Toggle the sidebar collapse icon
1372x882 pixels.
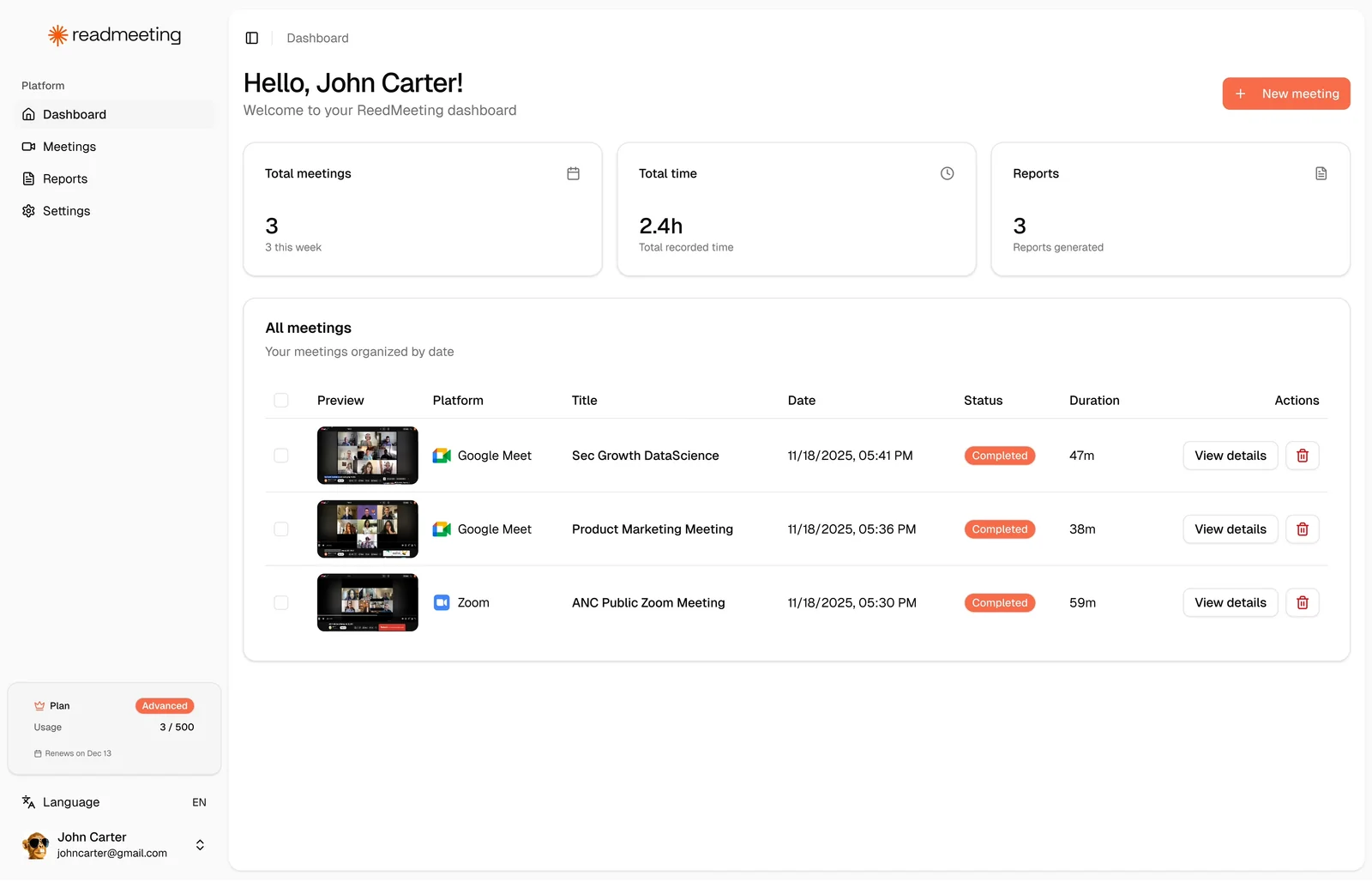(252, 38)
